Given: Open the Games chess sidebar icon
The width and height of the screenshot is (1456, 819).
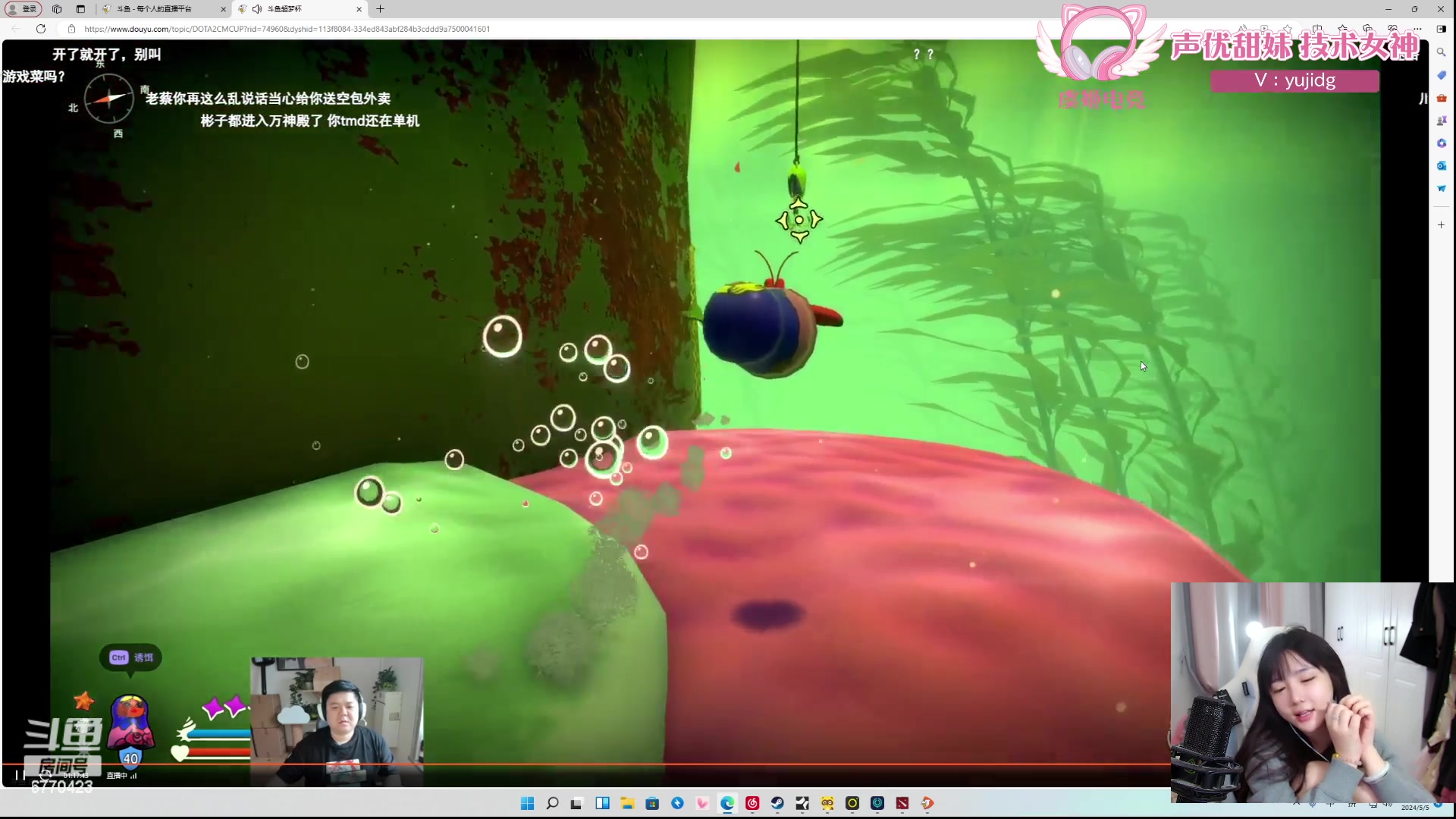Looking at the screenshot, I should coord(1441,121).
